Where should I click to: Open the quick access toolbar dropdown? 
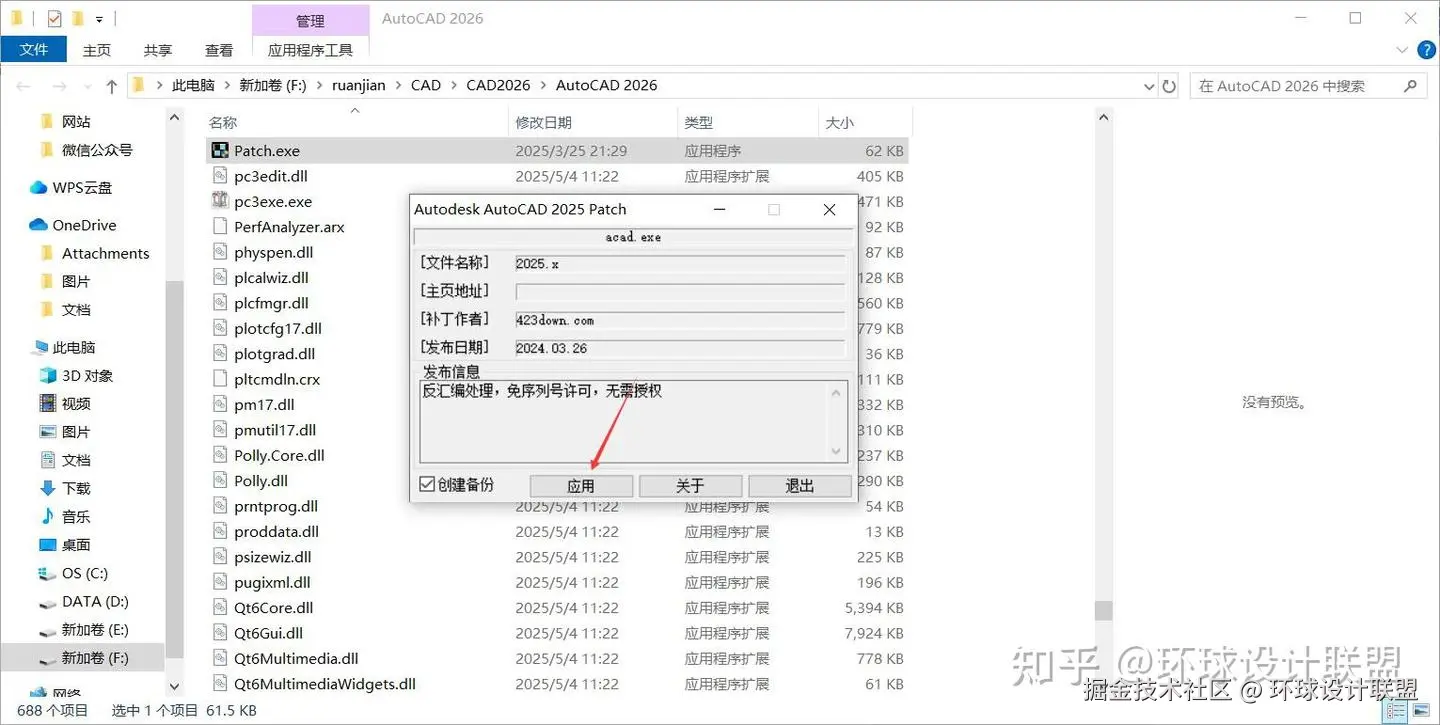[x=99, y=19]
